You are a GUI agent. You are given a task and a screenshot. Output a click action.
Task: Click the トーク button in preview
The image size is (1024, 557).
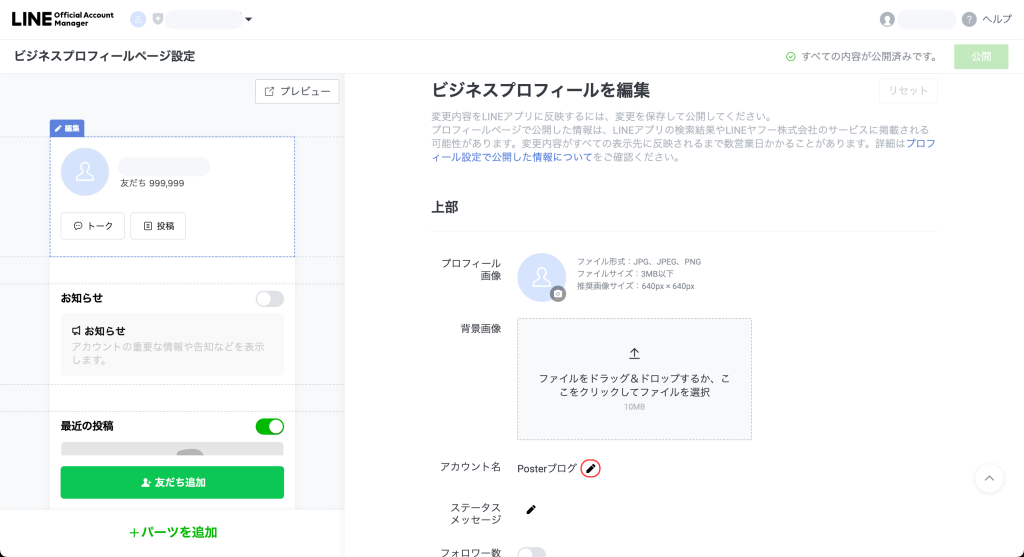[x=93, y=226]
